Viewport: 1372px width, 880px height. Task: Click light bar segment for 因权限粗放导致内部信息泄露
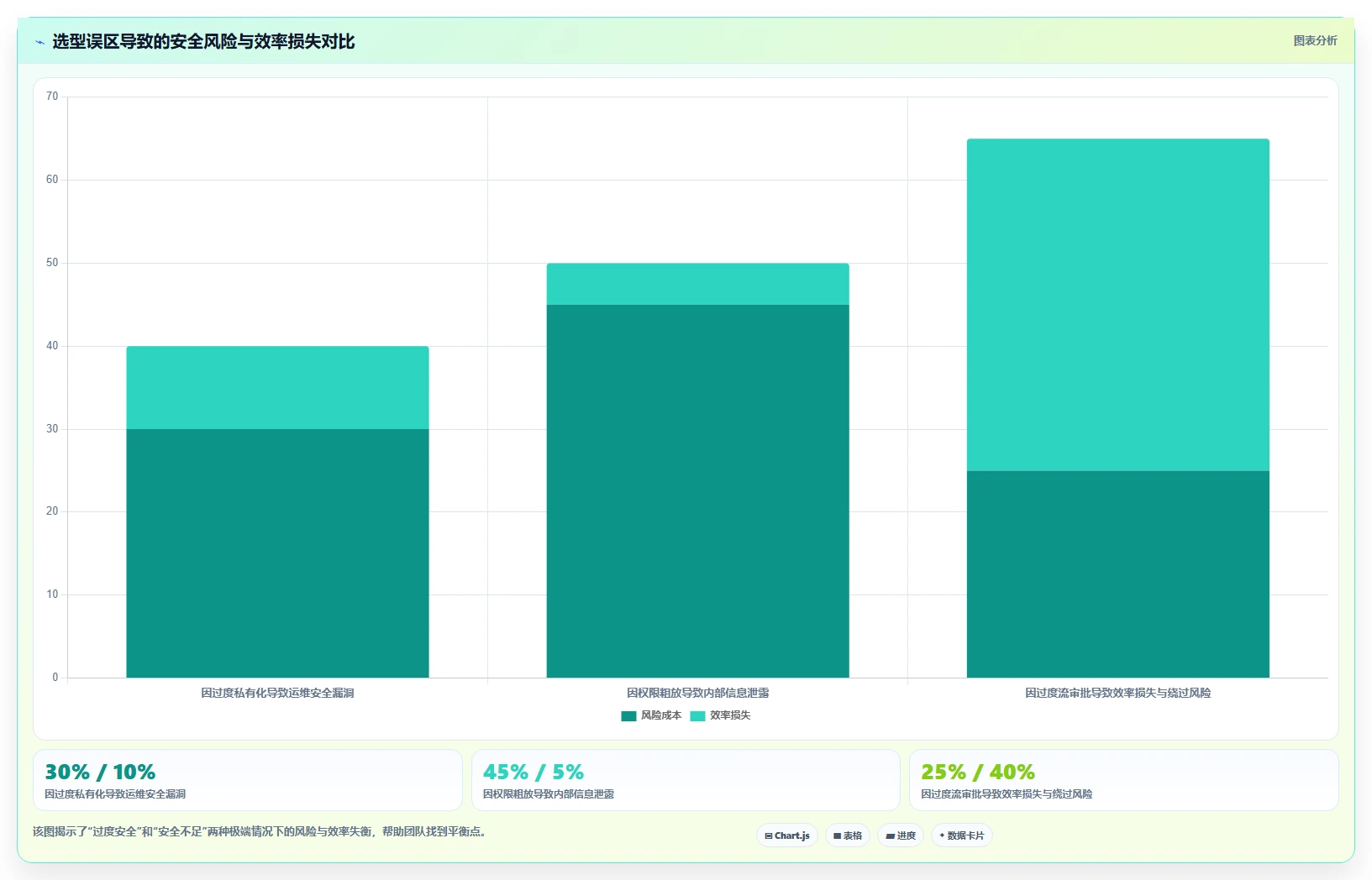(x=697, y=284)
